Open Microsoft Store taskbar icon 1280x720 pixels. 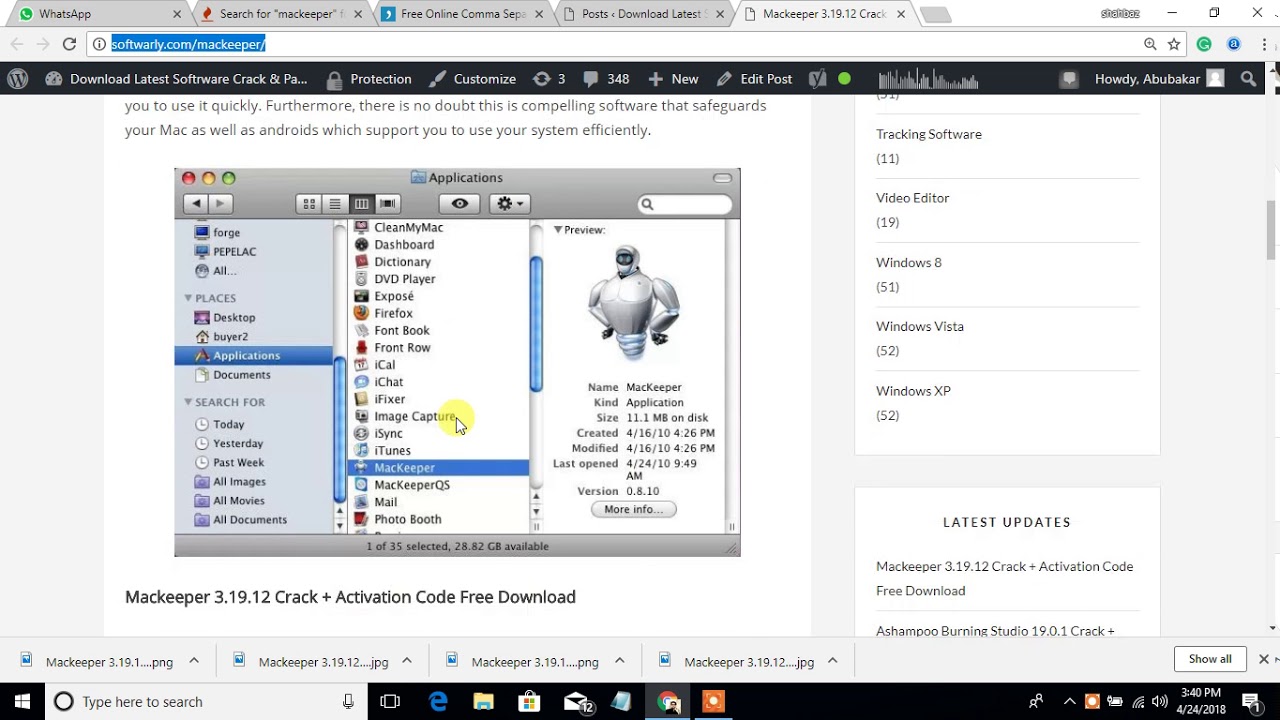coord(529,701)
